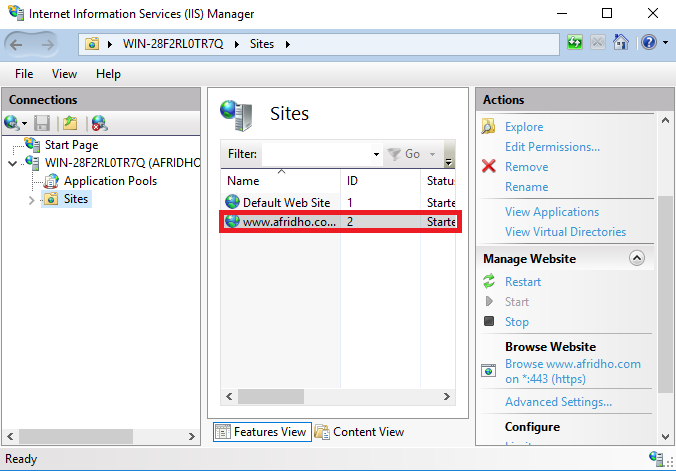Go forward with the navigation arrow
This screenshot has width=676, height=471.
[x=47, y=44]
